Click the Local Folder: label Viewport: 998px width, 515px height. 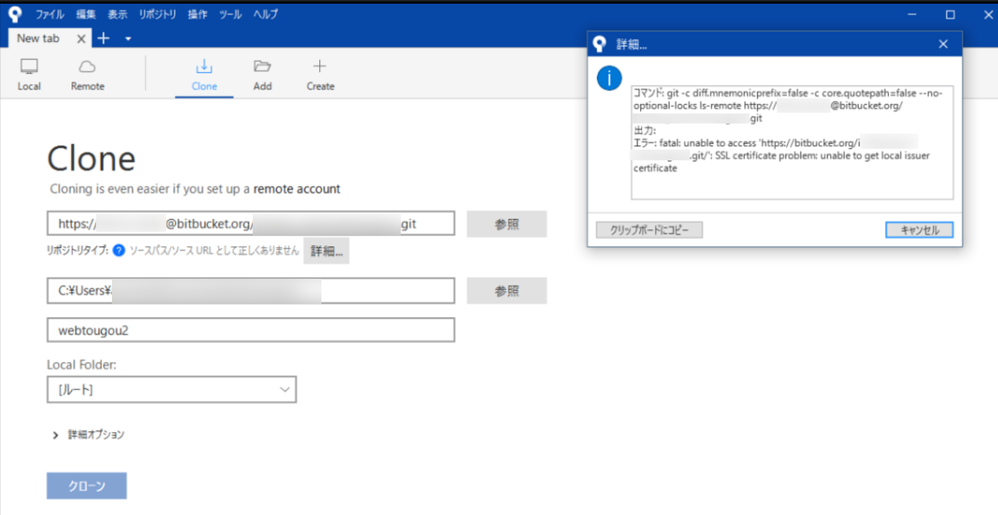click(x=80, y=365)
